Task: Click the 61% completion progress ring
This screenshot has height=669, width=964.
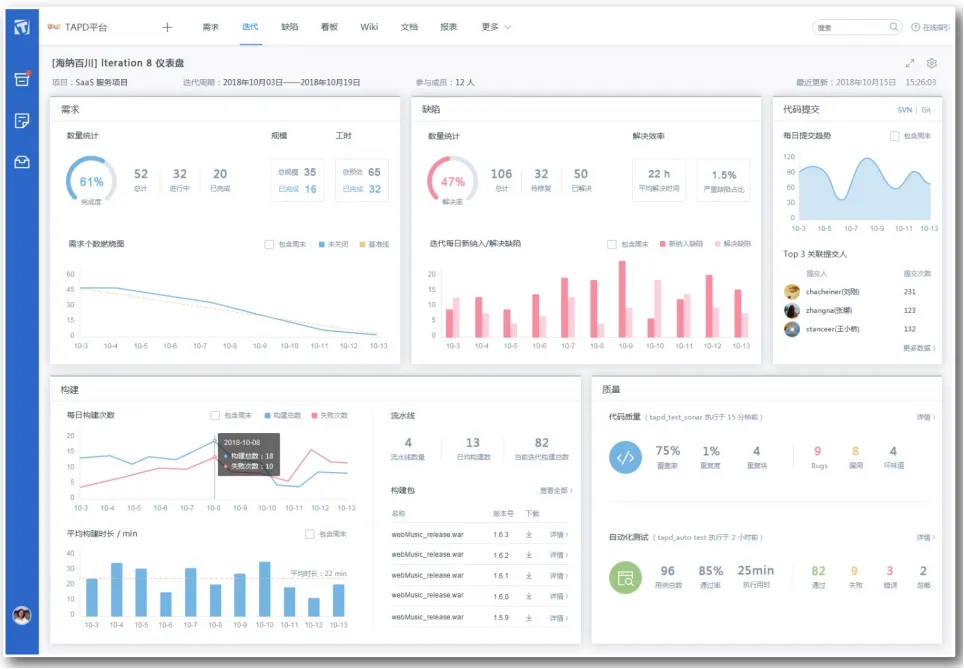Action: coord(91,181)
